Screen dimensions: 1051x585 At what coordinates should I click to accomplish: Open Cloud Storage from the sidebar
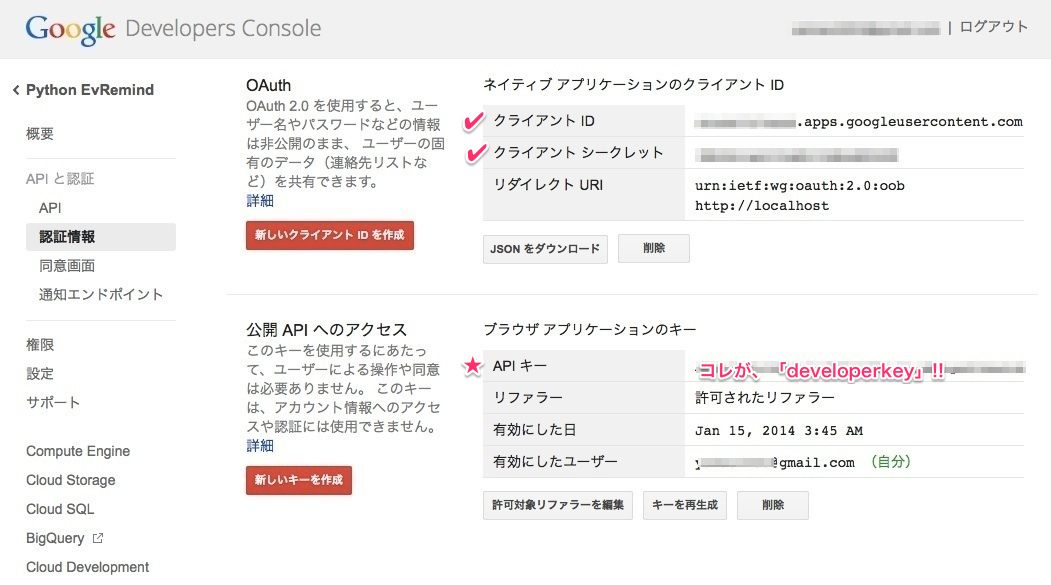[69, 480]
